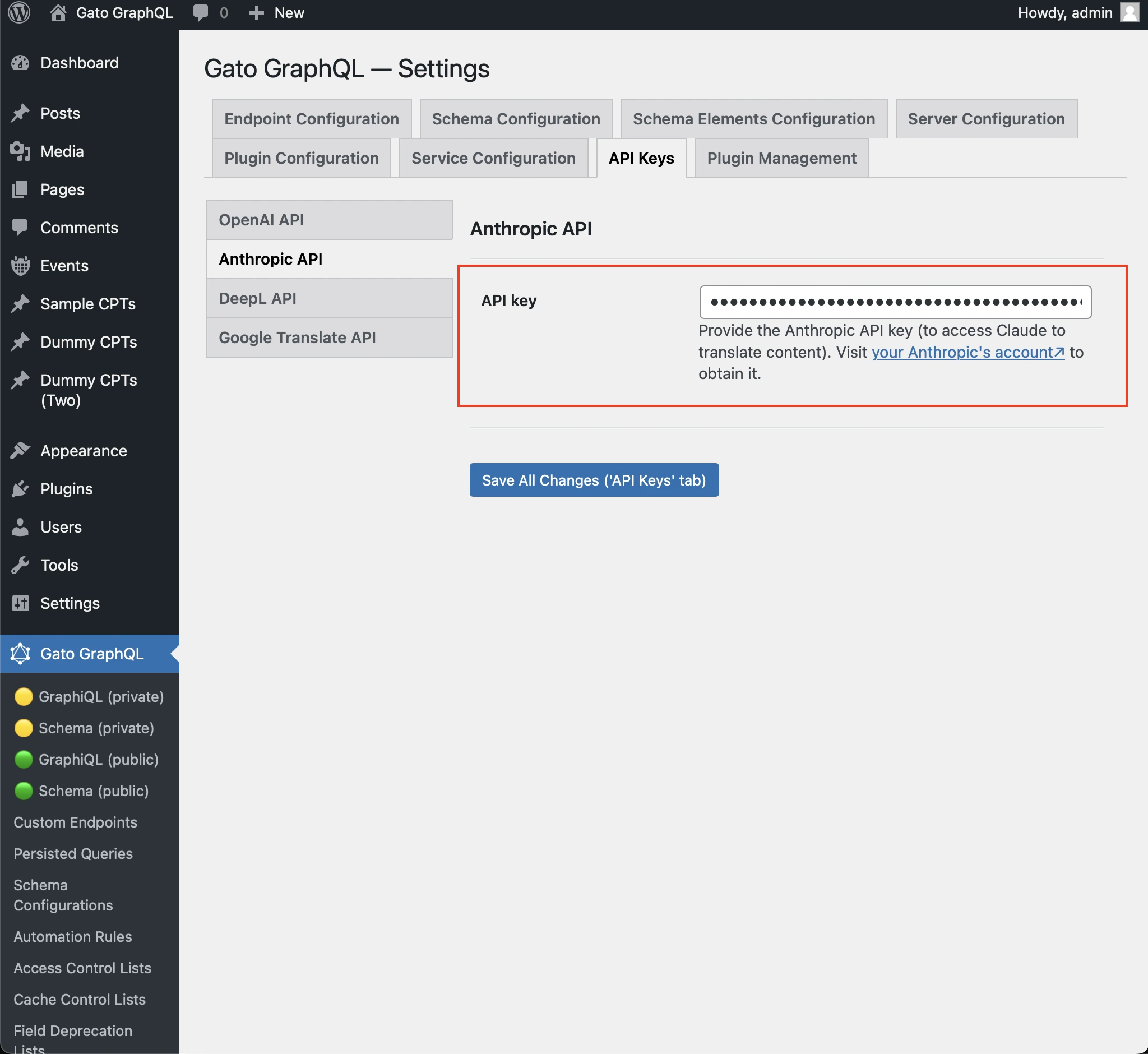Open the comments bubble icon in admin bar
Screen dimensions: 1148x1054
tap(201, 13)
